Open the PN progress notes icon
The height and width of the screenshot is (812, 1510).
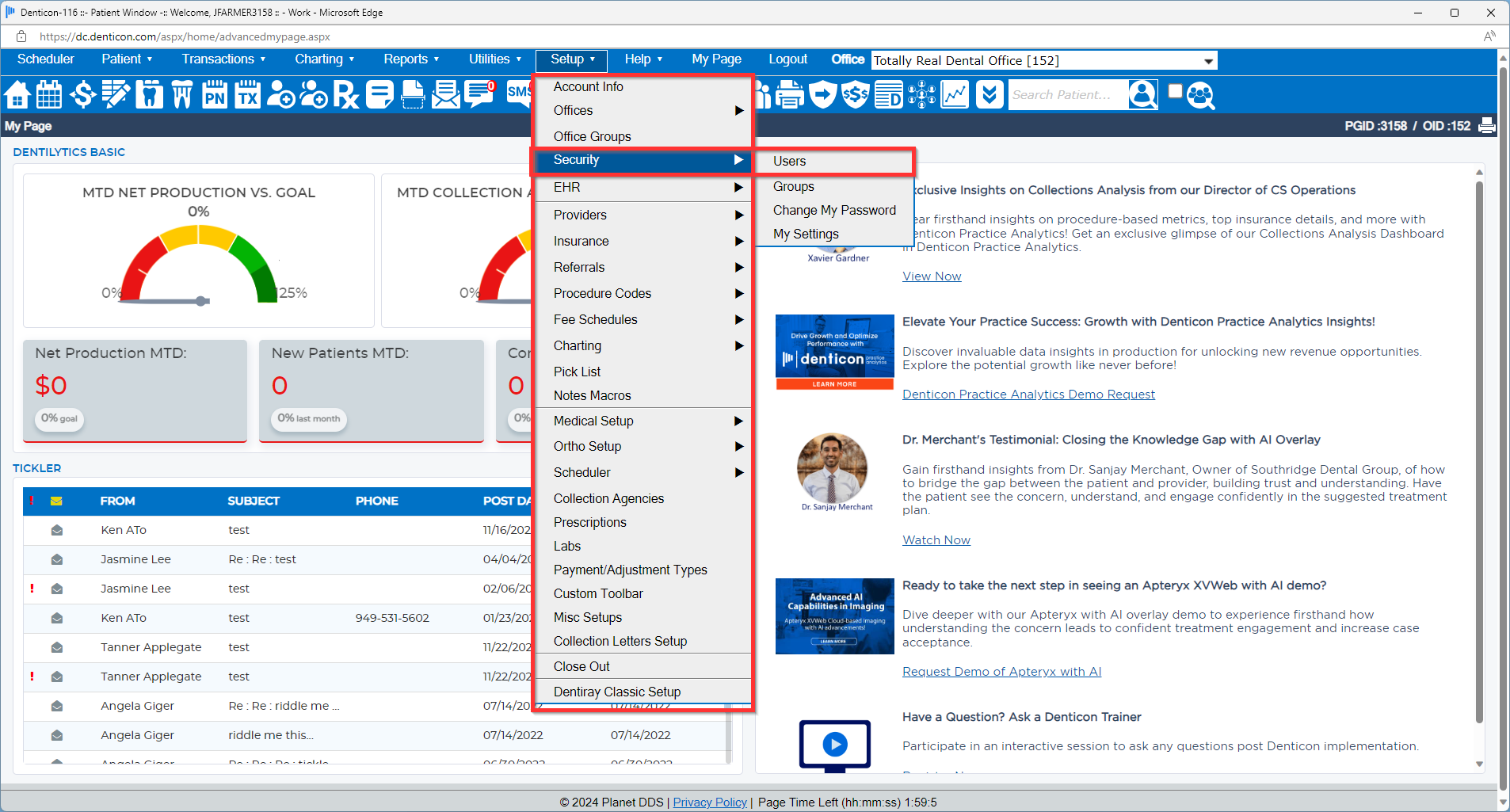point(215,95)
